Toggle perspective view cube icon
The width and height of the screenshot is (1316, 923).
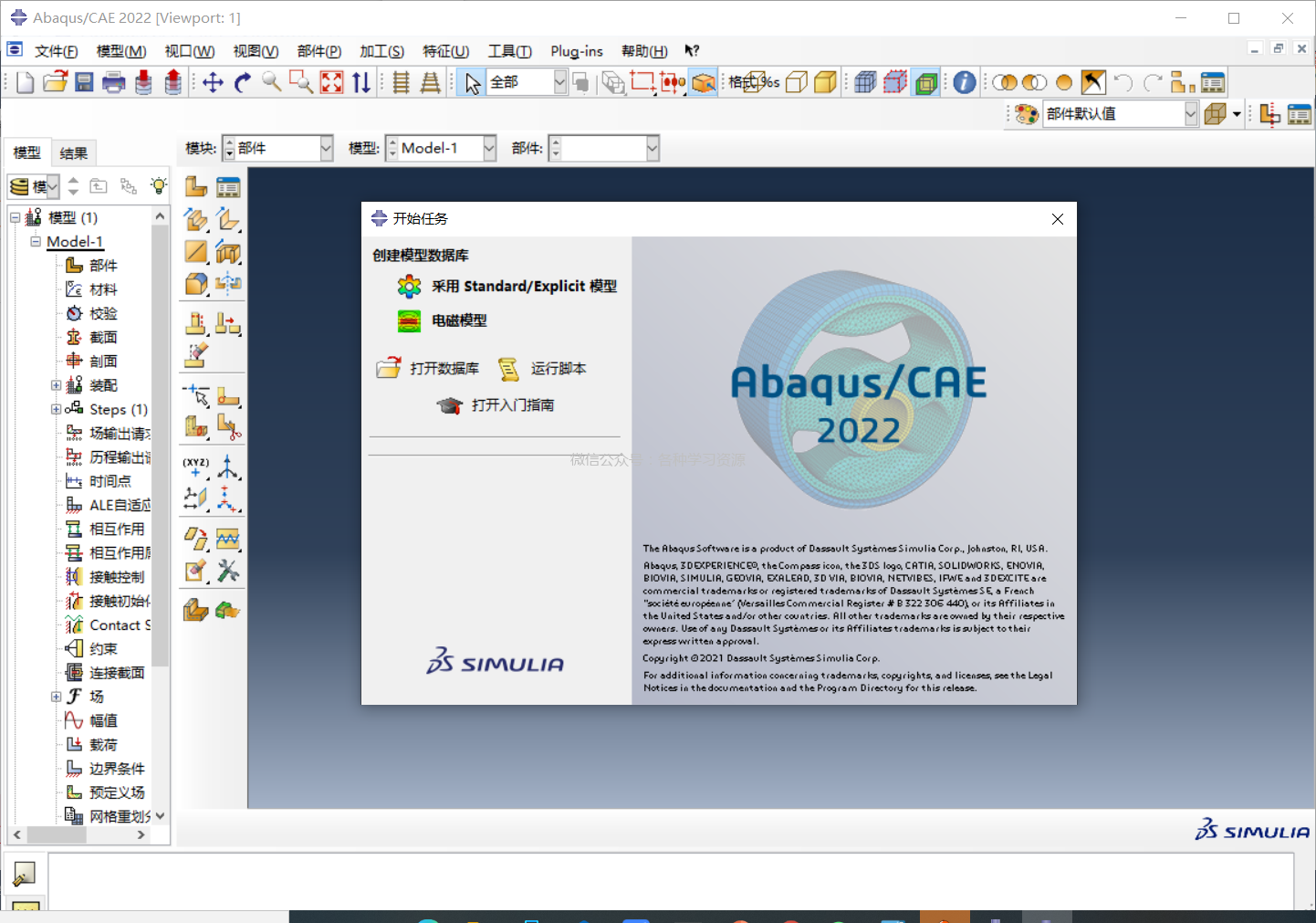coord(1215,114)
